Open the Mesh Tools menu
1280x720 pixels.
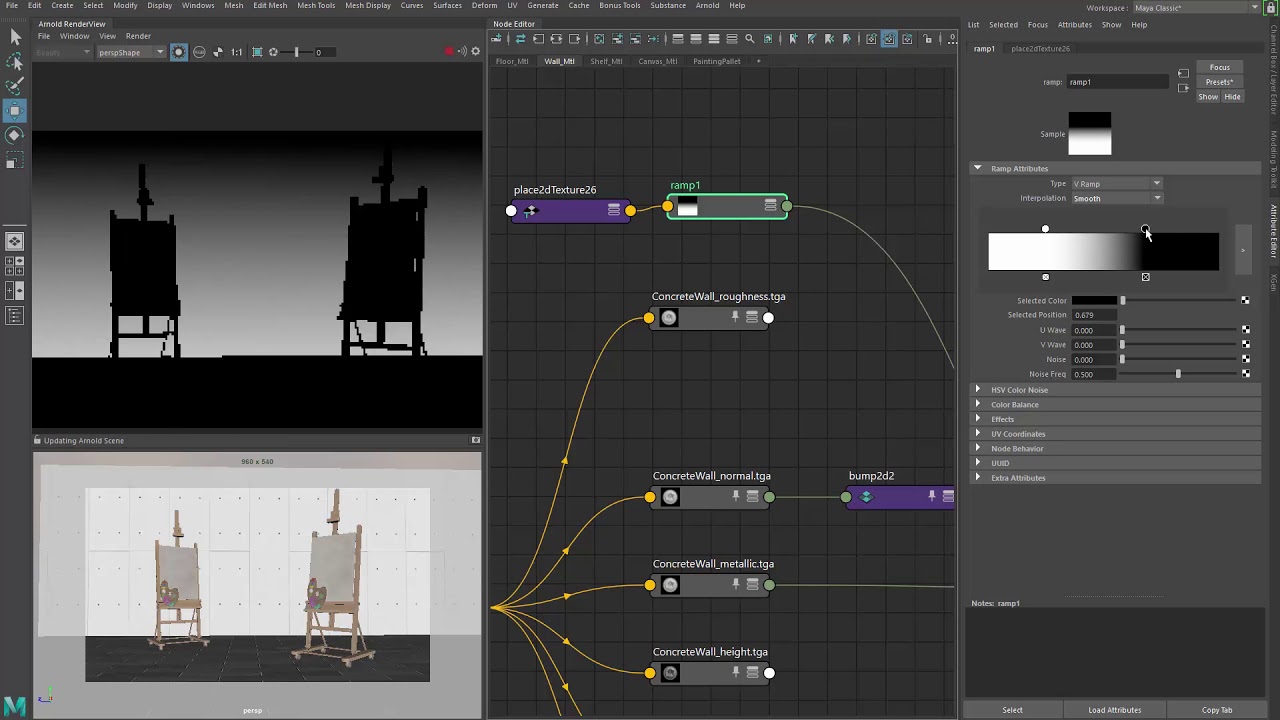coord(316,5)
